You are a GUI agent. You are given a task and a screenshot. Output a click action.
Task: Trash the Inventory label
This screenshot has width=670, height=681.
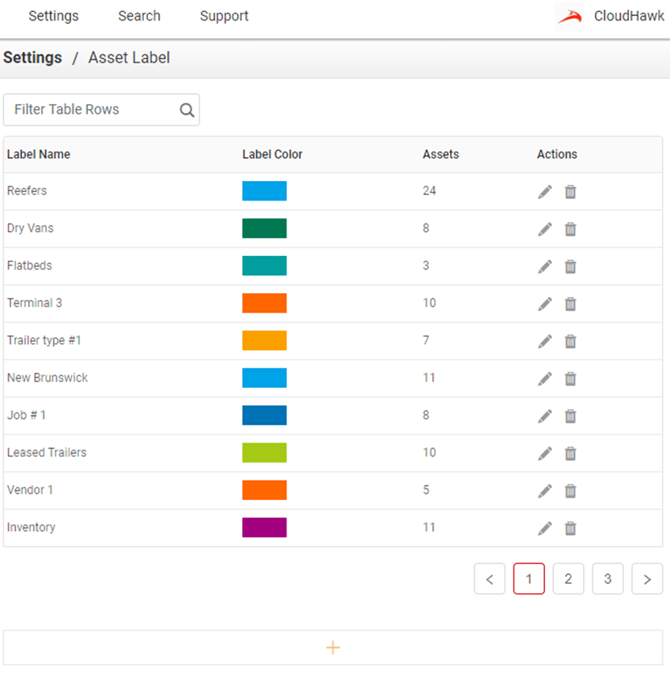point(570,528)
